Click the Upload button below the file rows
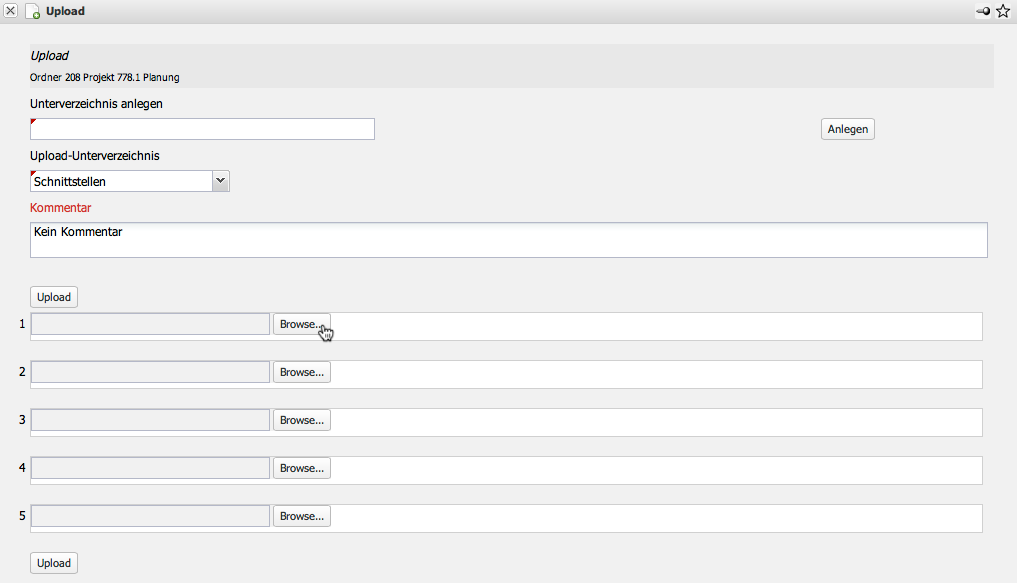The width and height of the screenshot is (1017, 583). [x=54, y=563]
